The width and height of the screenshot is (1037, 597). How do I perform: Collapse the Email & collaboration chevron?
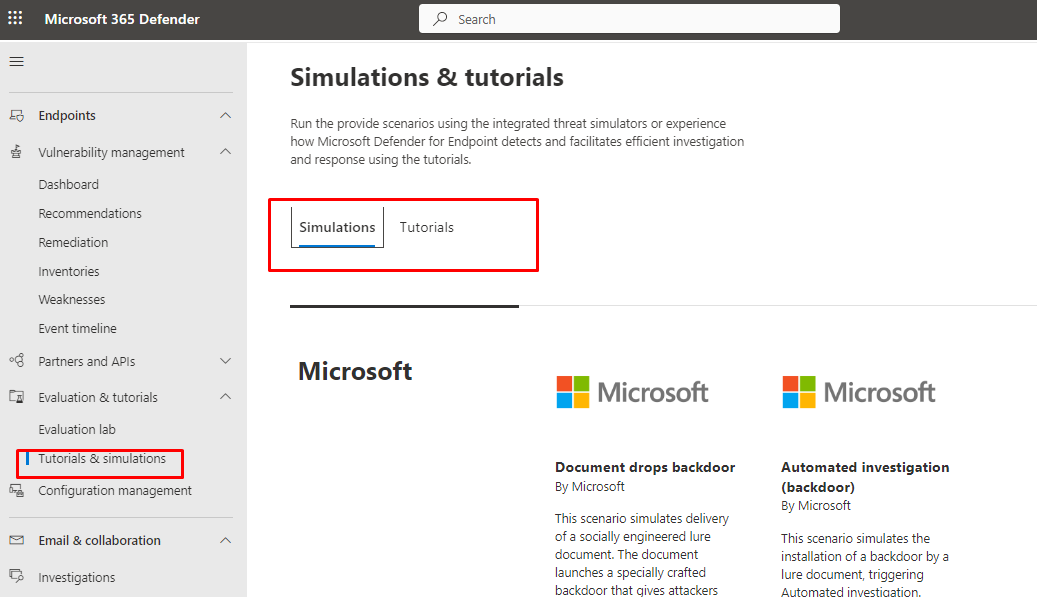(225, 540)
